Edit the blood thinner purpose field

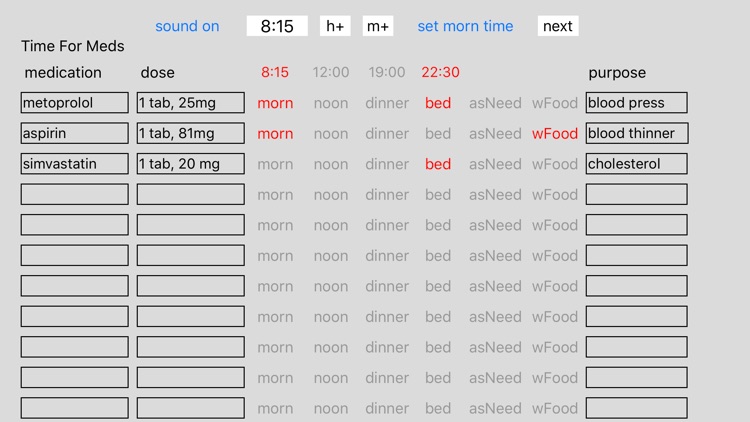(637, 133)
